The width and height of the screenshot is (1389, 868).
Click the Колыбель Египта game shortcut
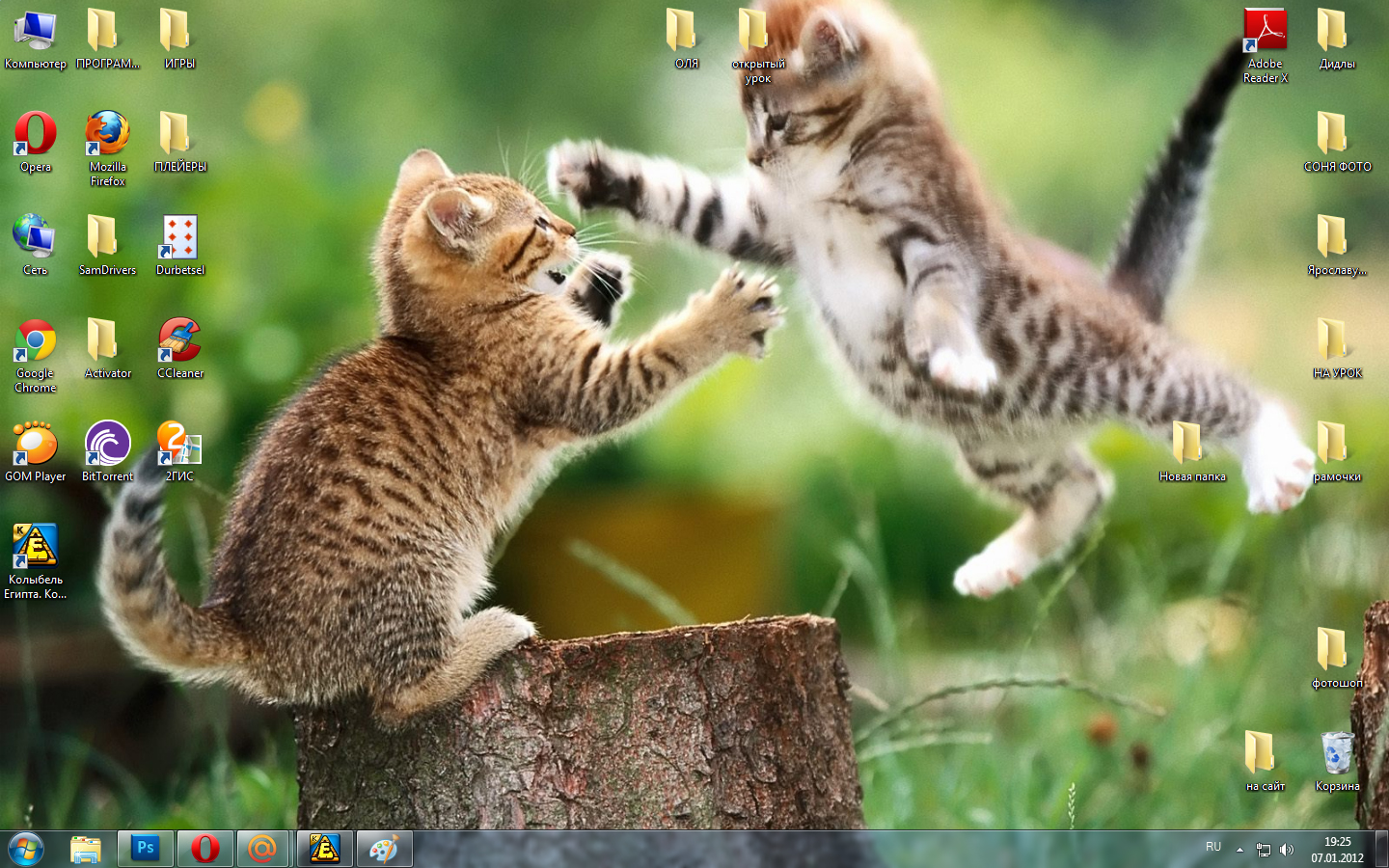pyautogui.click(x=36, y=548)
